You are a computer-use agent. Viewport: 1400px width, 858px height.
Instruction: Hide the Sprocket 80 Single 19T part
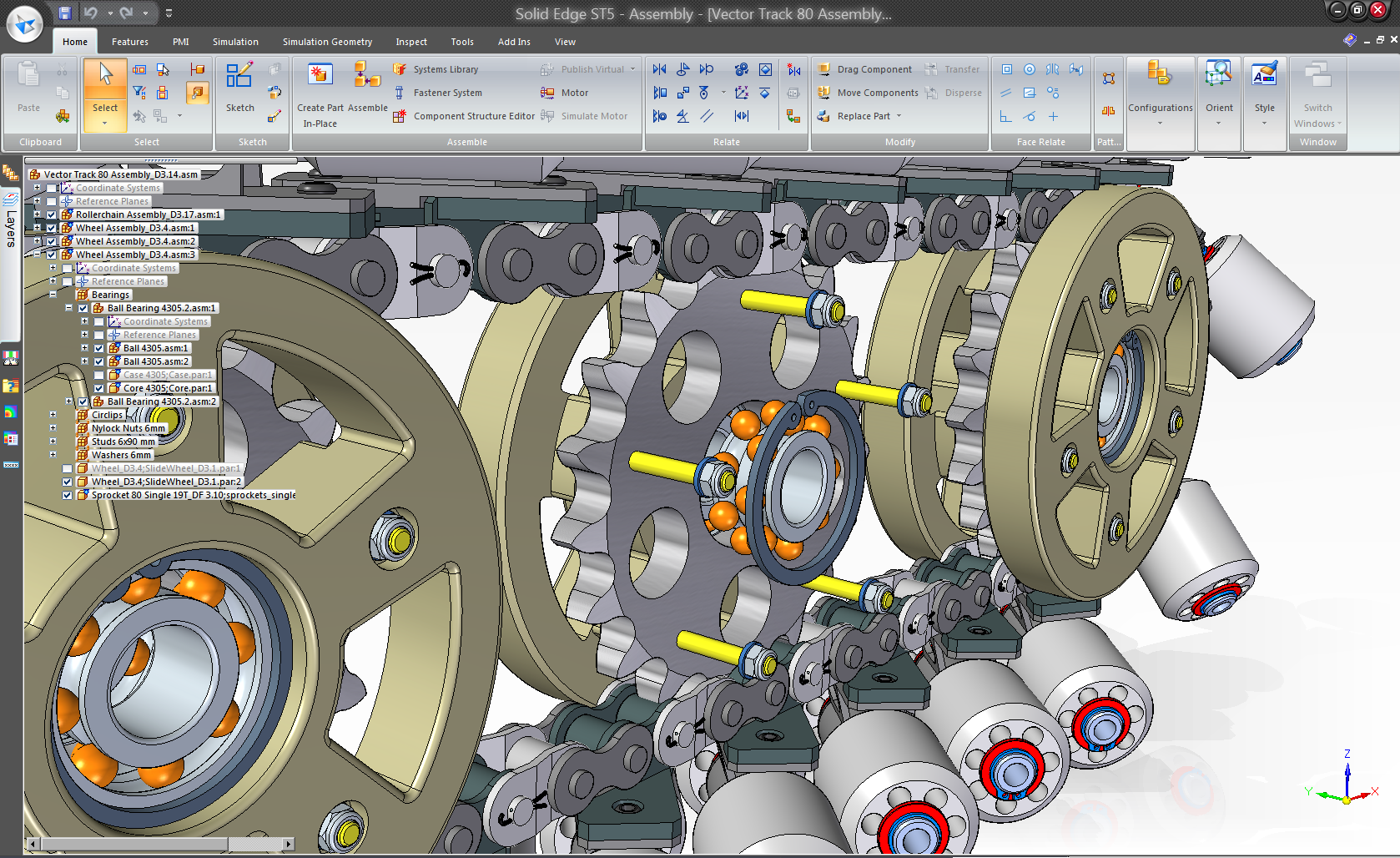coord(68,495)
